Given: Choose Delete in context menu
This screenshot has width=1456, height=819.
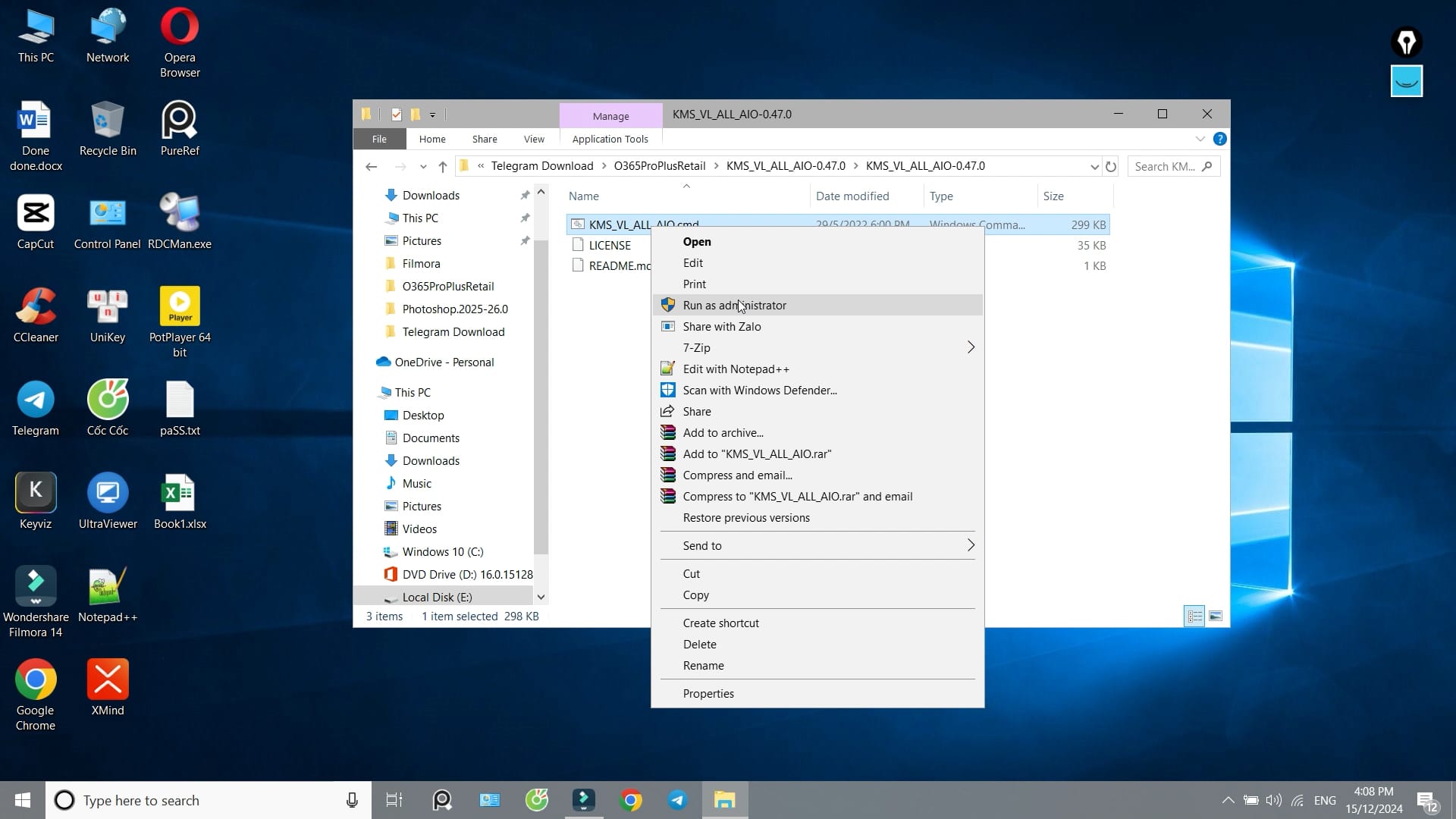Looking at the screenshot, I should click(x=817, y=644).
